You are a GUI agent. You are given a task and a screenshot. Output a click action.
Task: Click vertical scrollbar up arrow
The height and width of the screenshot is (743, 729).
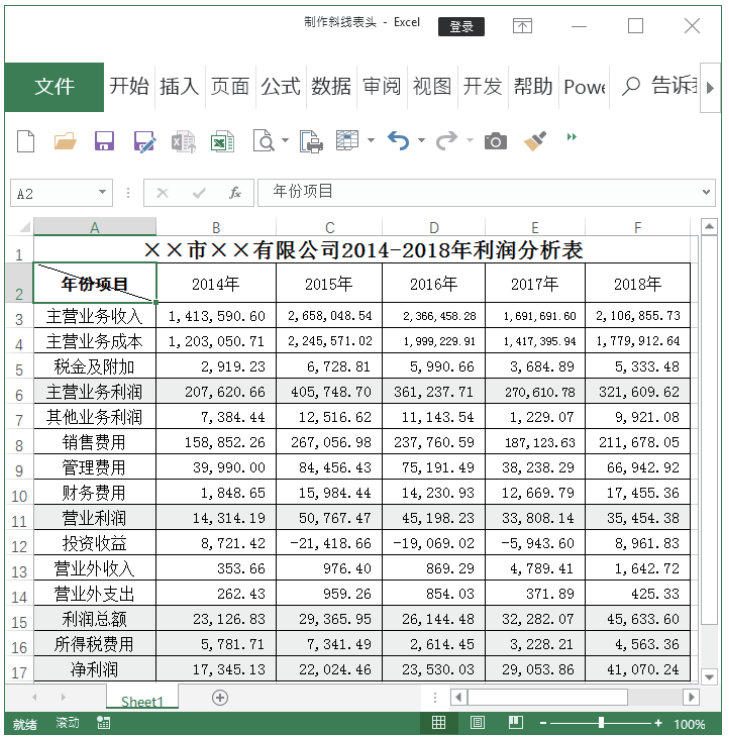(x=709, y=227)
